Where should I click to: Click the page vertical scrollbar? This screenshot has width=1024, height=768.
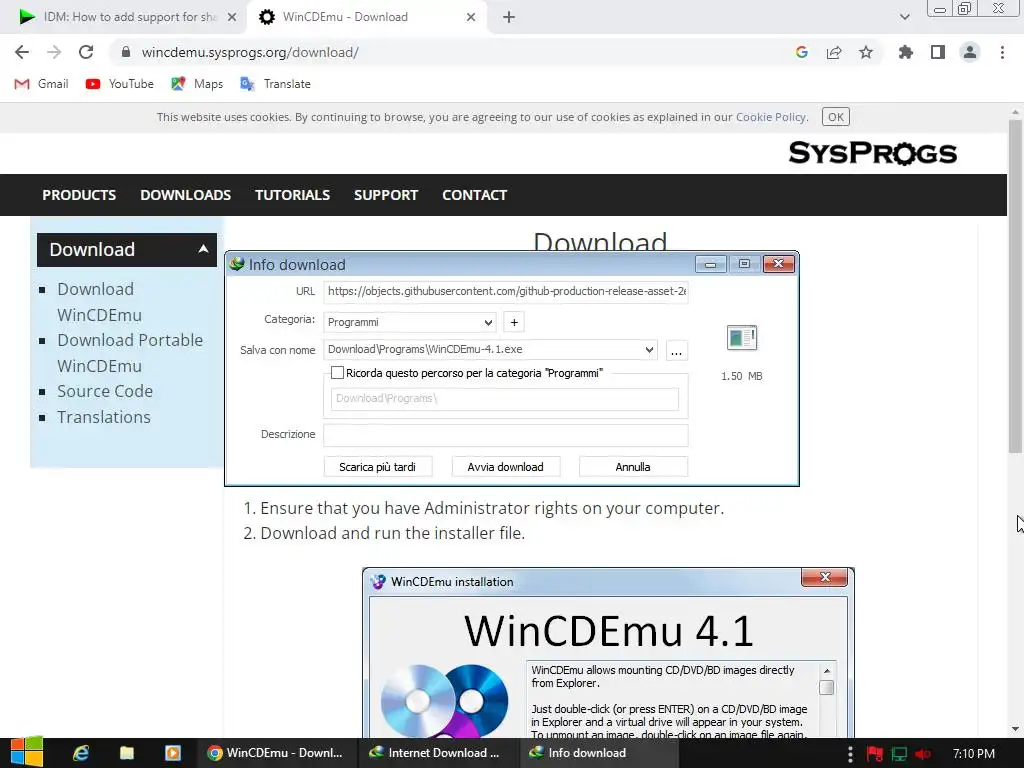click(1015, 285)
